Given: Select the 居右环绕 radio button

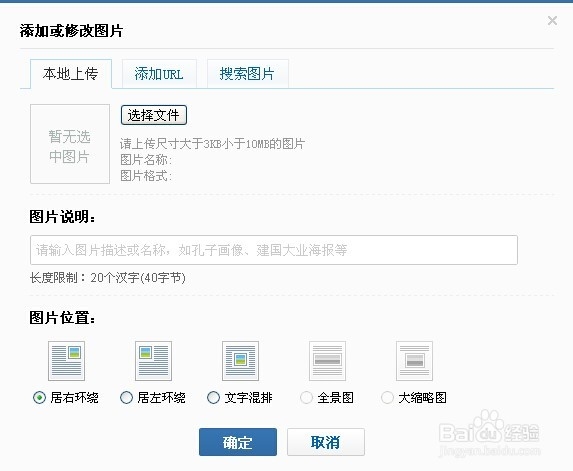Looking at the screenshot, I should (39, 397).
